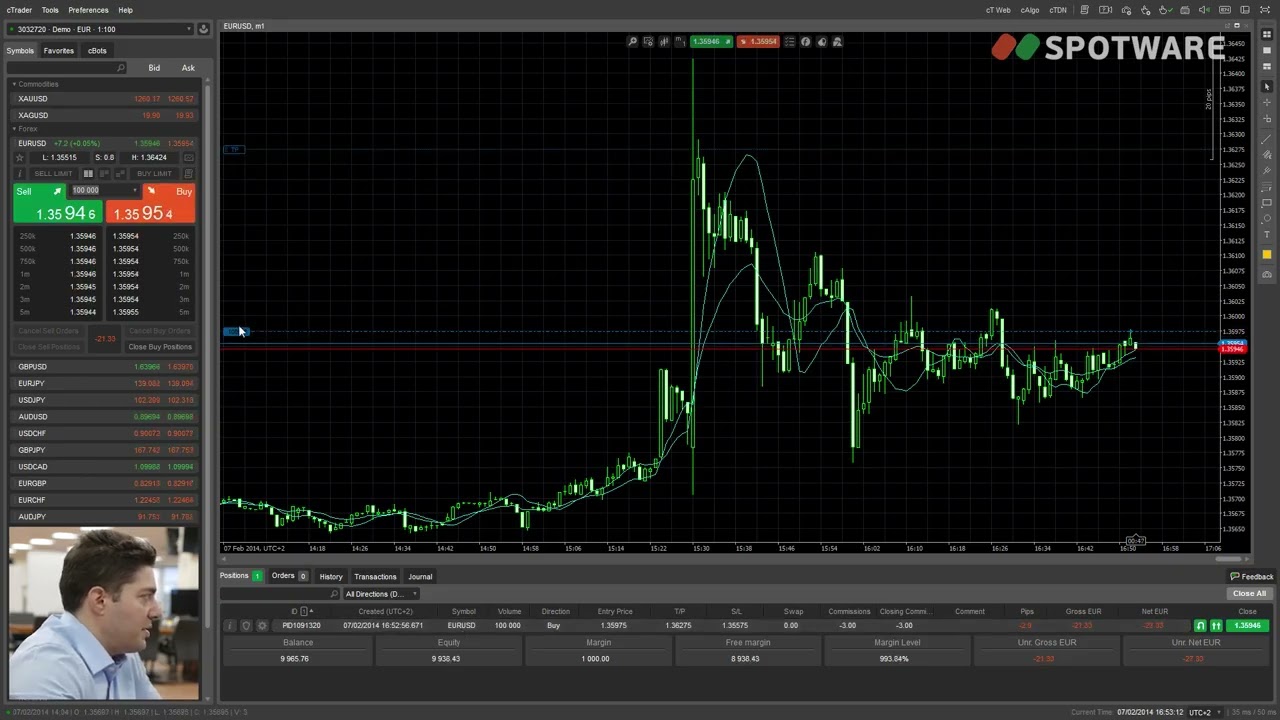Image resolution: width=1280 pixels, height=720 pixels.
Task: Open cAlgo link
Action: pos(1029,10)
